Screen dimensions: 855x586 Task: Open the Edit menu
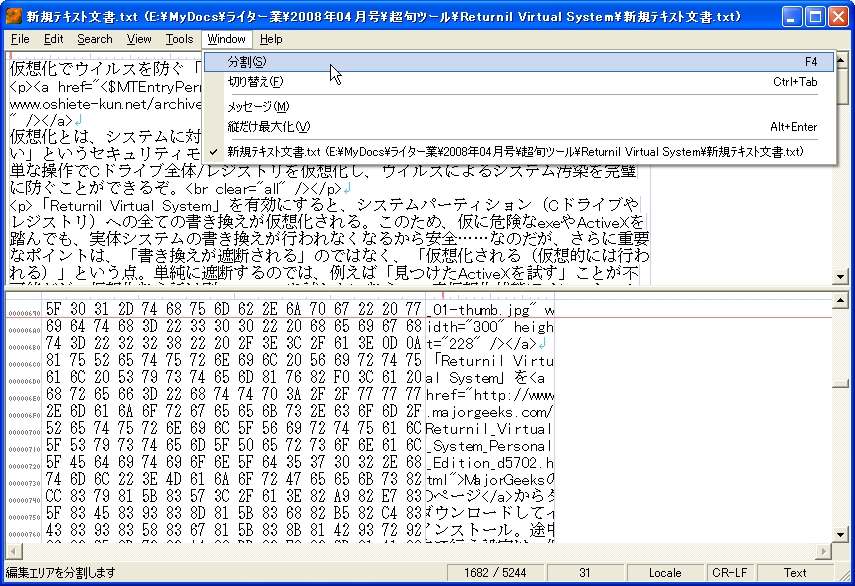[53, 39]
